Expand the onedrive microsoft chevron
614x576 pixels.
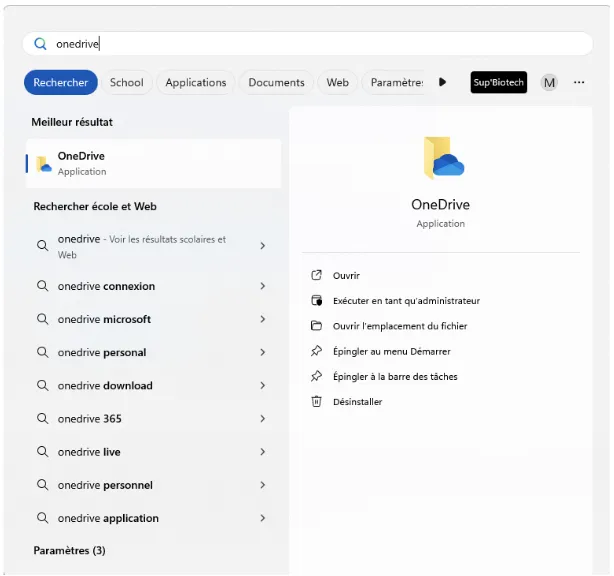[x=263, y=319]
